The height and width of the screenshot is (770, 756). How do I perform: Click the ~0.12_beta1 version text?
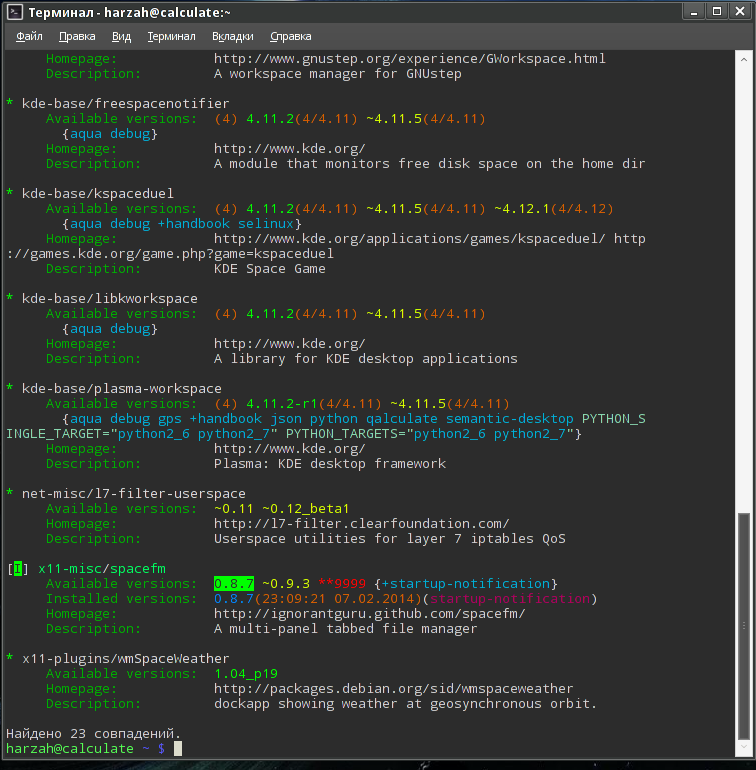pos(306,509)
